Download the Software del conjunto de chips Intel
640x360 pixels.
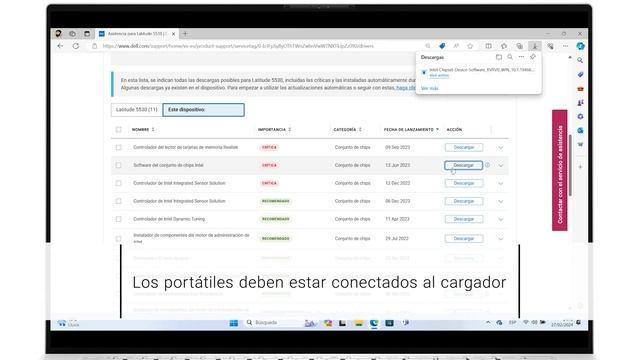tap(463, 165)
